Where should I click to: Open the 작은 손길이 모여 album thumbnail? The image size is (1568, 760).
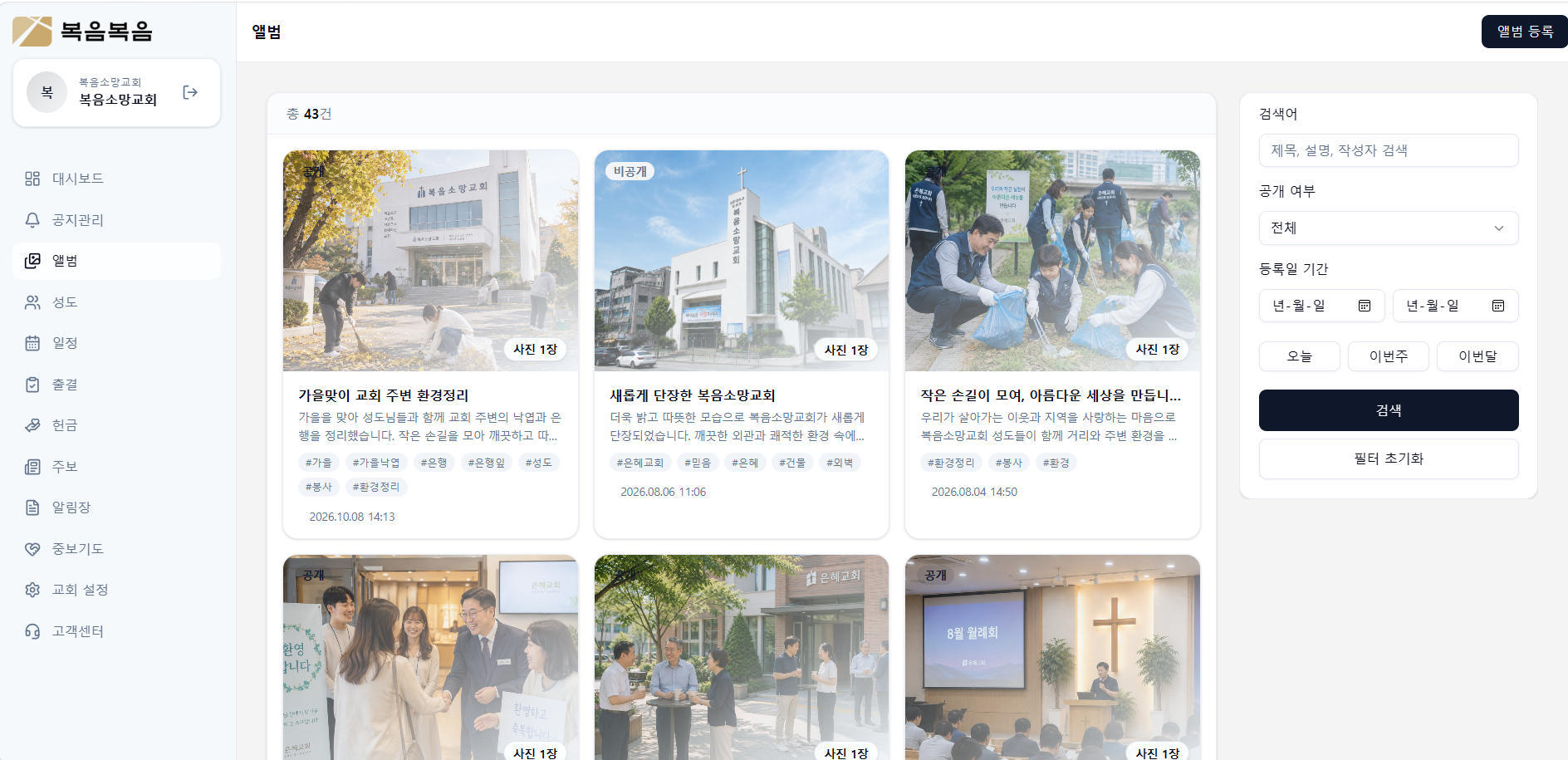(x=1052, y=261)
